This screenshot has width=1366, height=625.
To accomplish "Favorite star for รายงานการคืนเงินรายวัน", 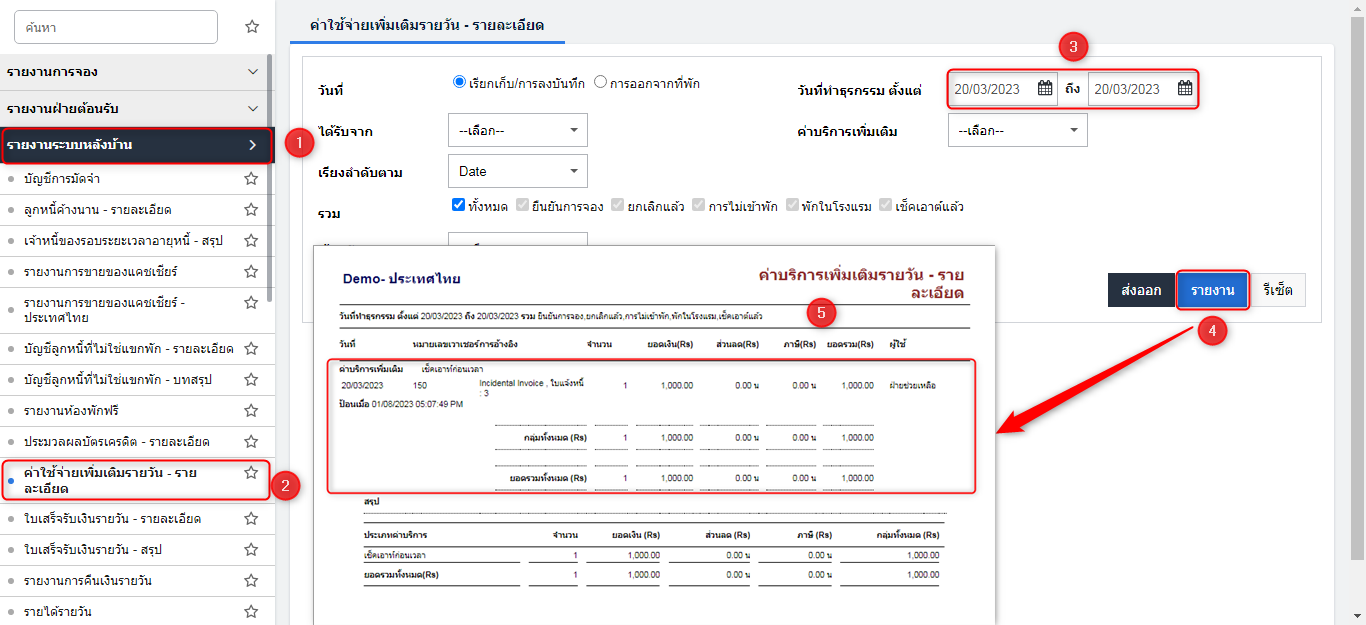I will (x=251, y=581).
